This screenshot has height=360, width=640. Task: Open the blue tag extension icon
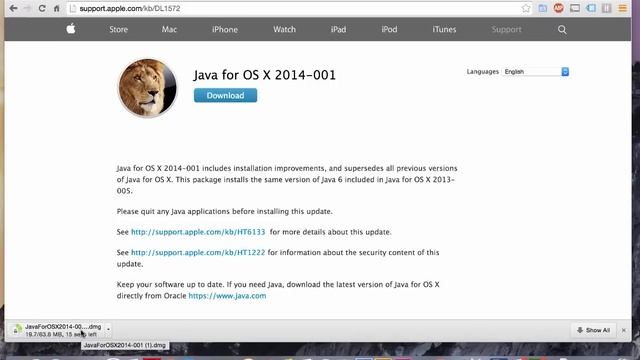(591, 8)
